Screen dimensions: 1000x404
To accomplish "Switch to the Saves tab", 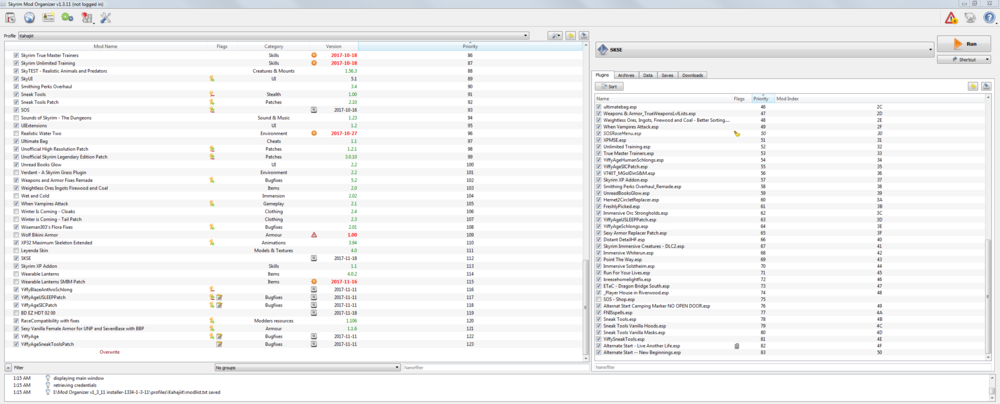I will coord(667,75).
